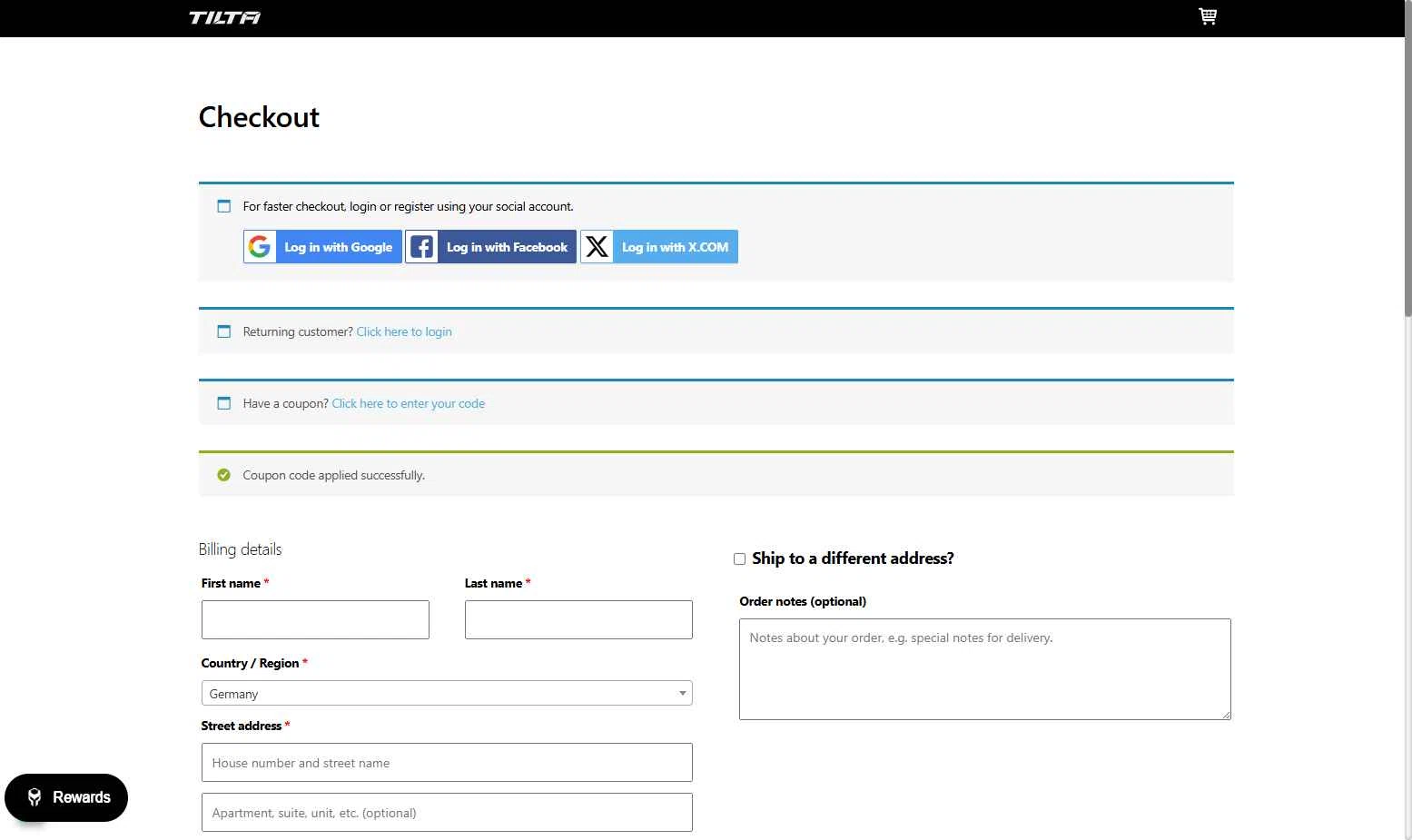Click the window icon beside social login notice
The image size is (1412, 840).
(224, 206)
